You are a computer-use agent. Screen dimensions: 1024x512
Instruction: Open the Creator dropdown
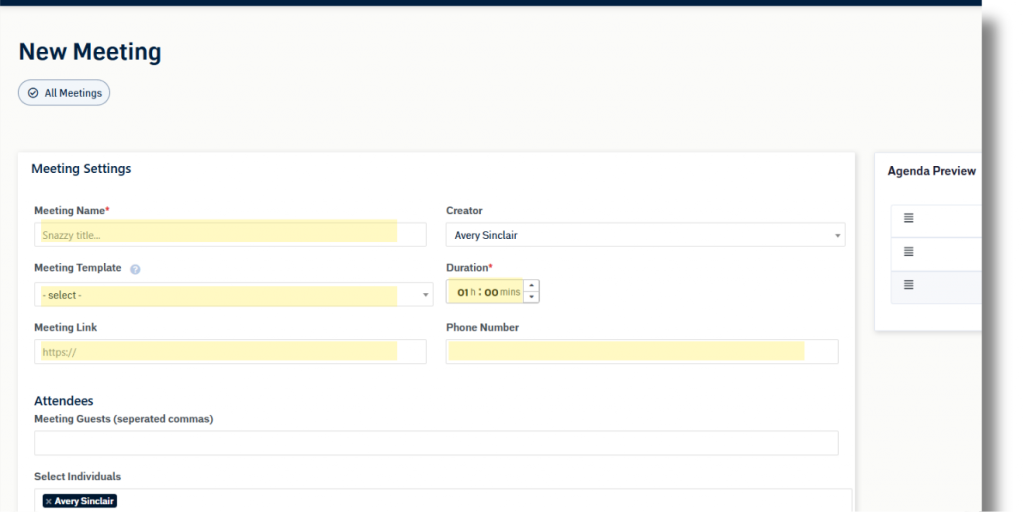(645, 235)
